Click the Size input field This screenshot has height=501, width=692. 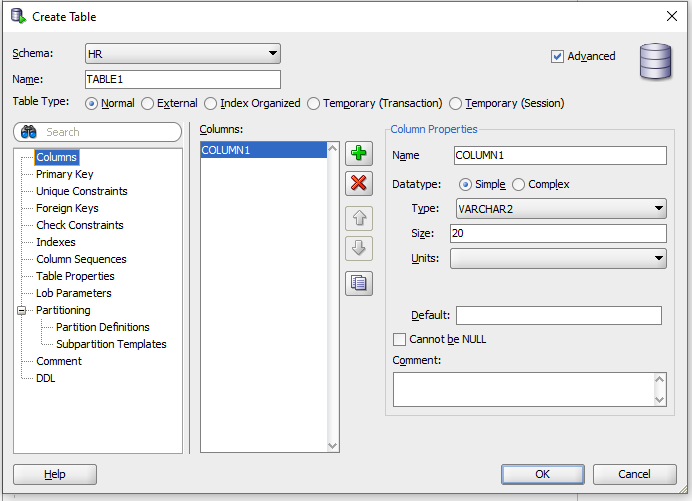pos(557,234)
